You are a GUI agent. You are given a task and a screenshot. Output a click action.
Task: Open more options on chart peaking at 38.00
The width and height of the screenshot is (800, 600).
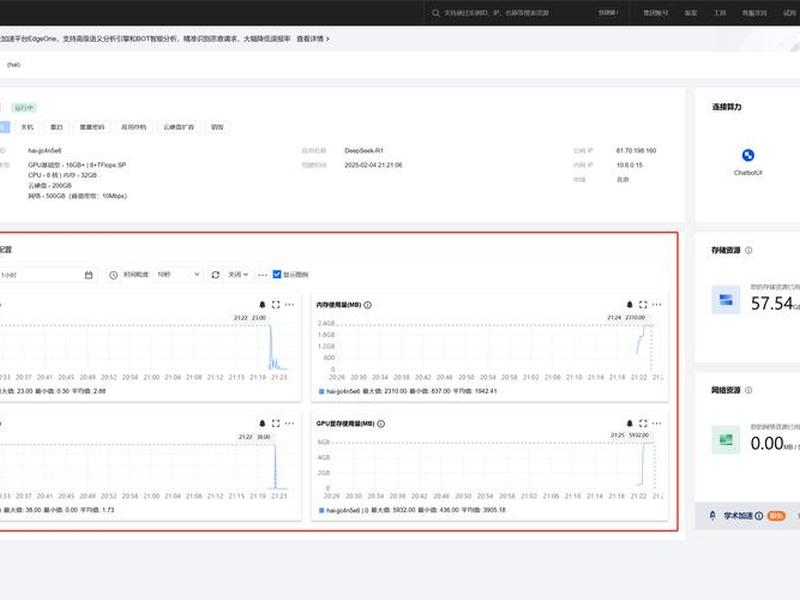pos(289,423)
